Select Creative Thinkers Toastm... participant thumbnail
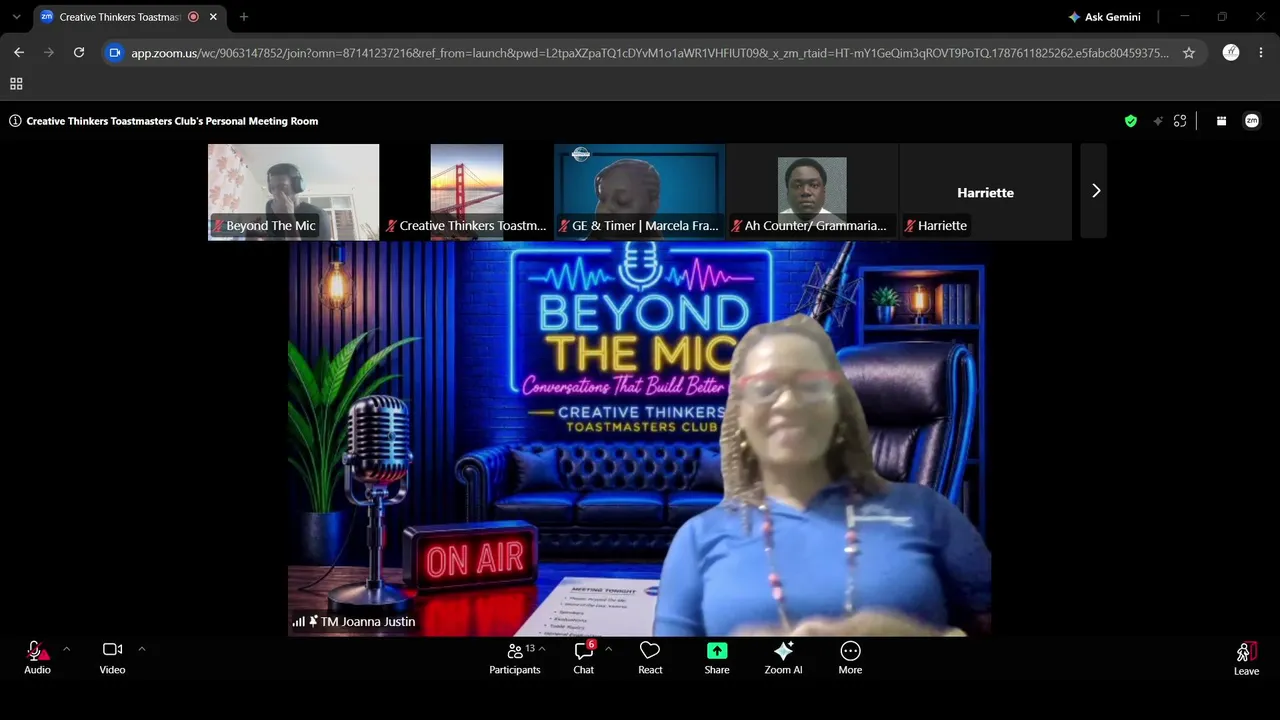 (467, 192)
